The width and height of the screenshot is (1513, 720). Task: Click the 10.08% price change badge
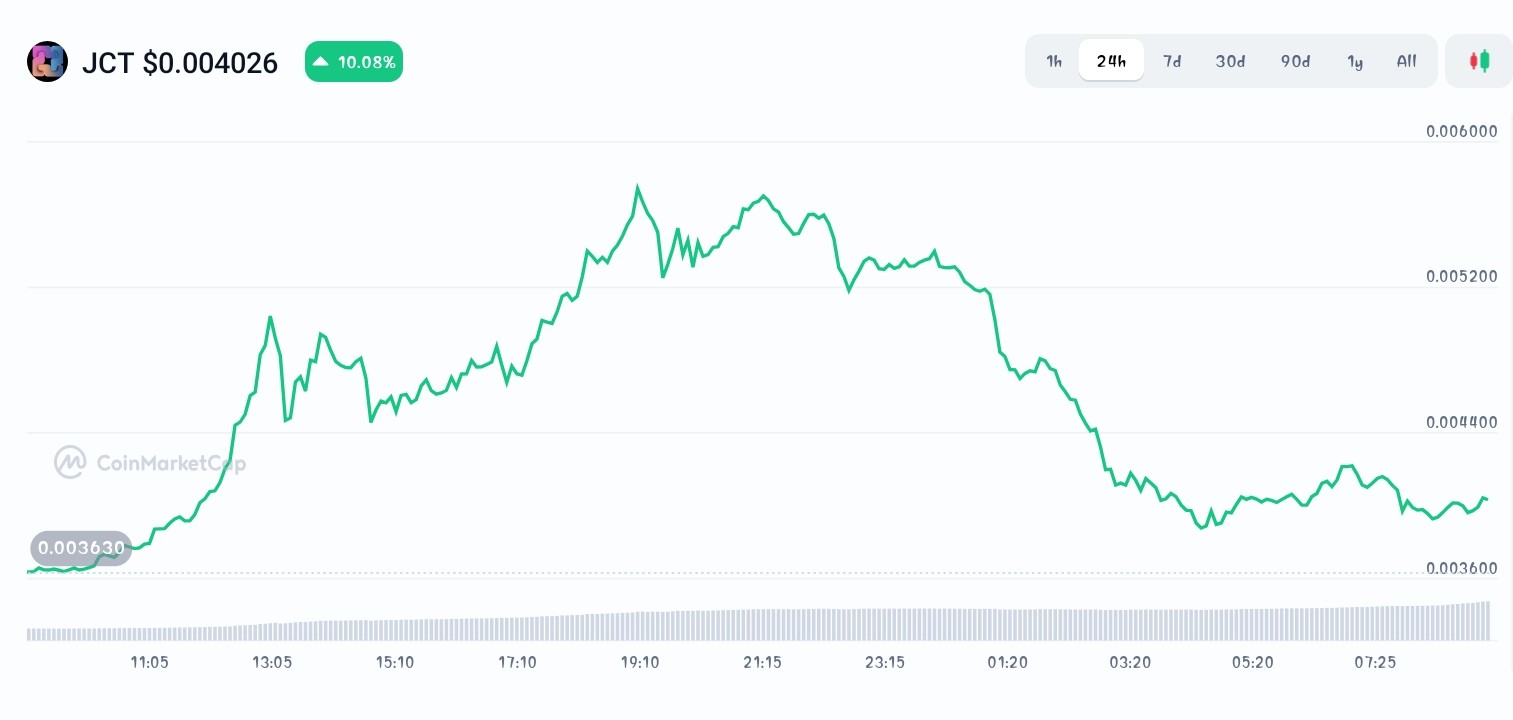(x=354, y=62)
